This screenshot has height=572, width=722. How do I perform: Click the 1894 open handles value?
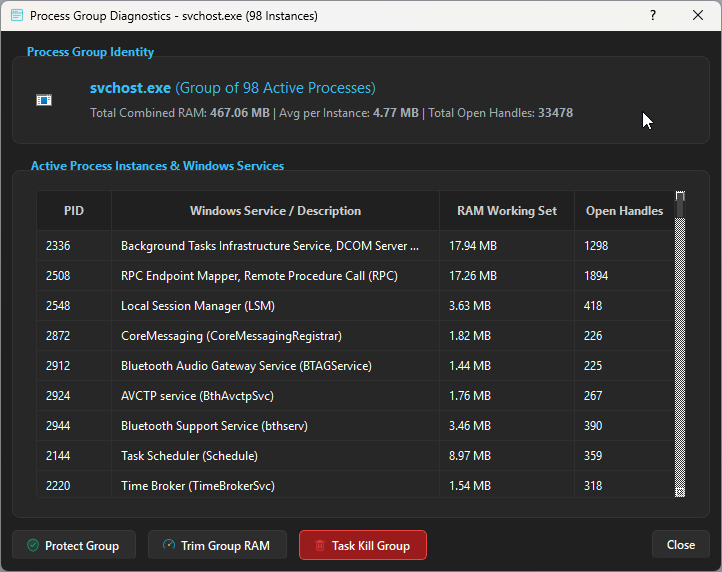(596, 275)
